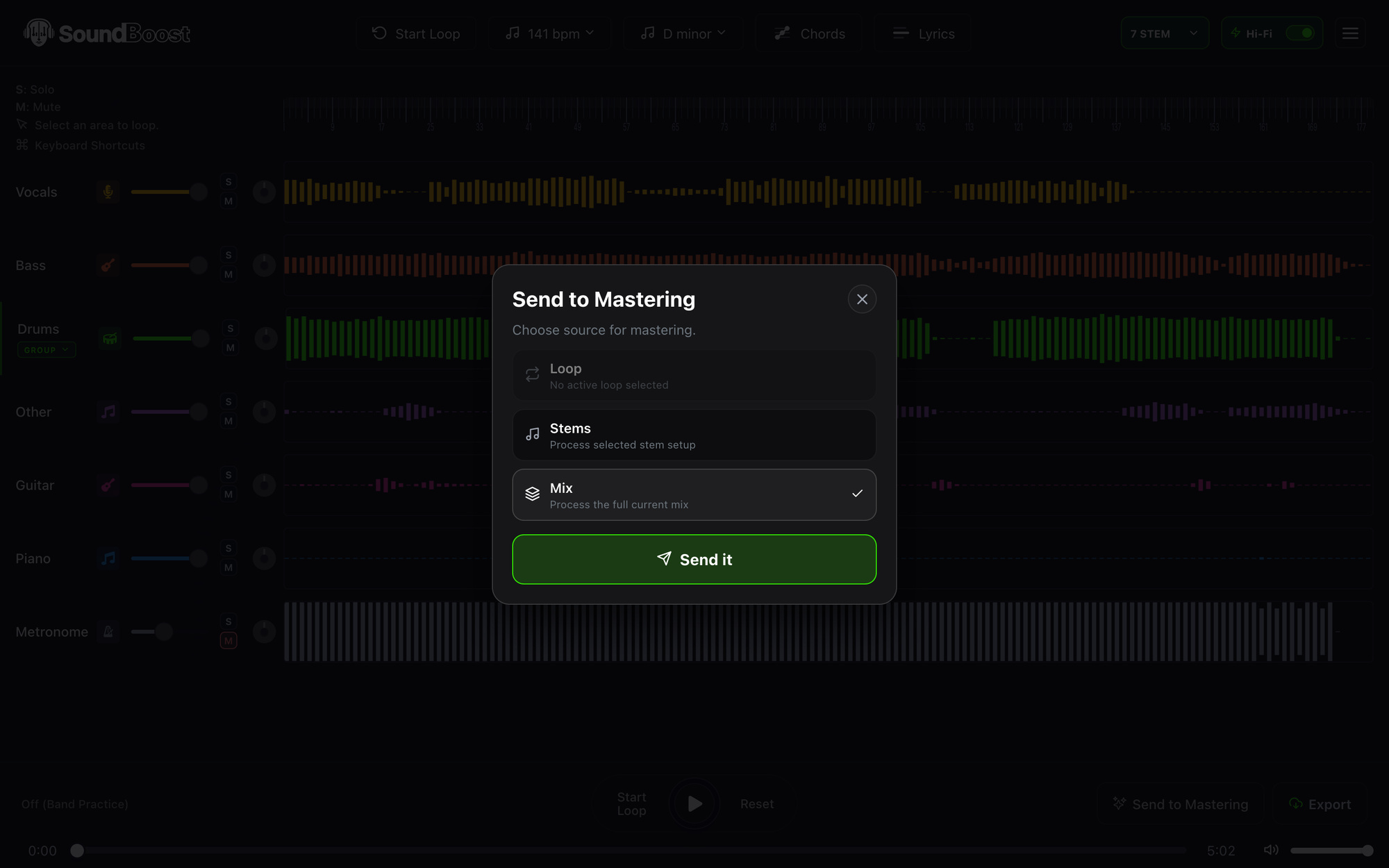1389x868 pixels.
Task: Click the Metronome icon
Action: click(x=108, y=631)
